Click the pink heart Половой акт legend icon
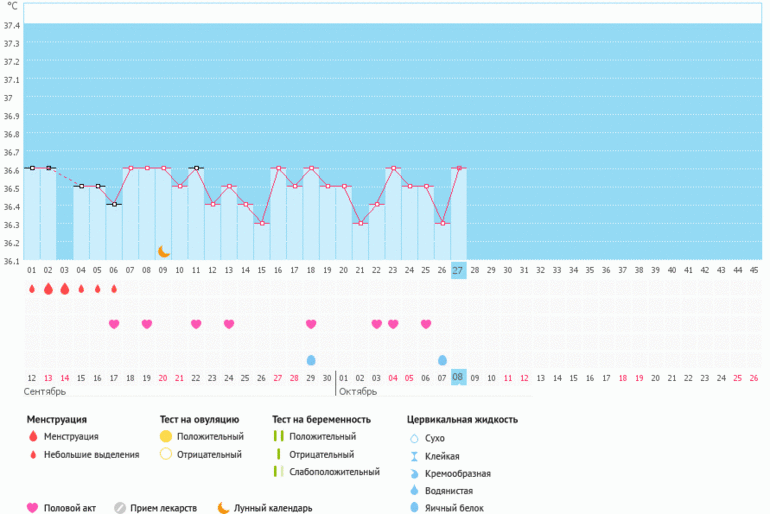This screenshot has height=514, width=770. (32, 507)
